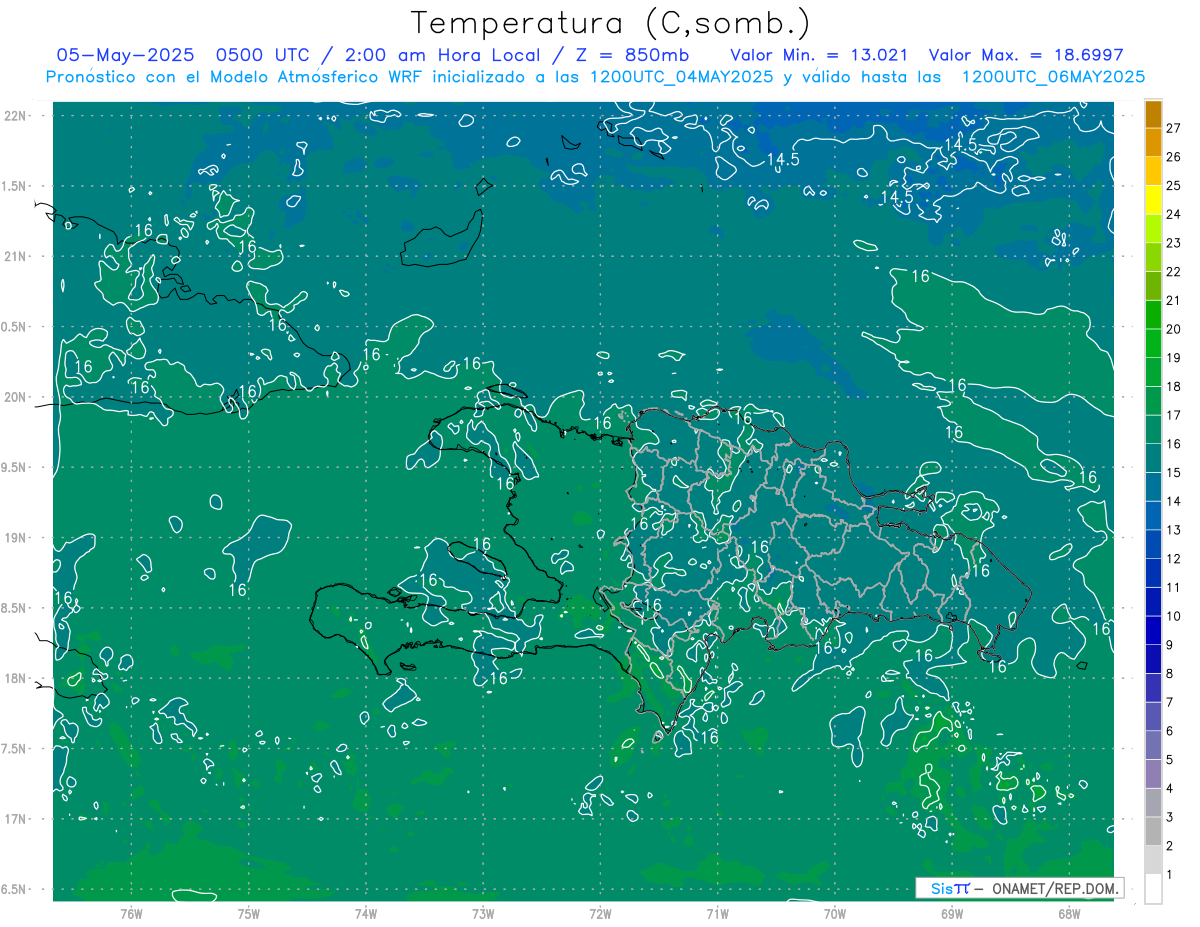Screen dimensions: 1200x927
Task: Click the '69W' longitude label
Action: click(x=952, y=913)
